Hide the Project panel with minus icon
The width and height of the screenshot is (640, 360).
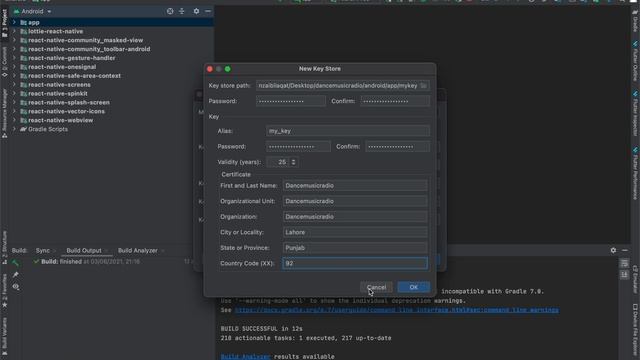pos(208,11)
